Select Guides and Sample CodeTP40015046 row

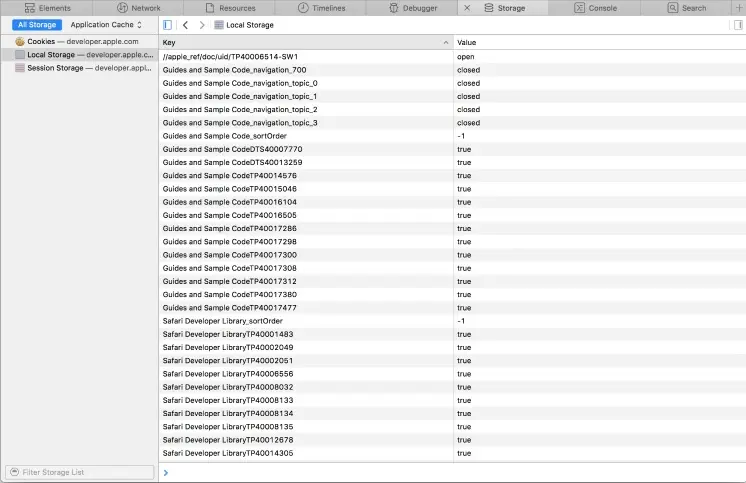pyautogui.click(x=452, y=189)
